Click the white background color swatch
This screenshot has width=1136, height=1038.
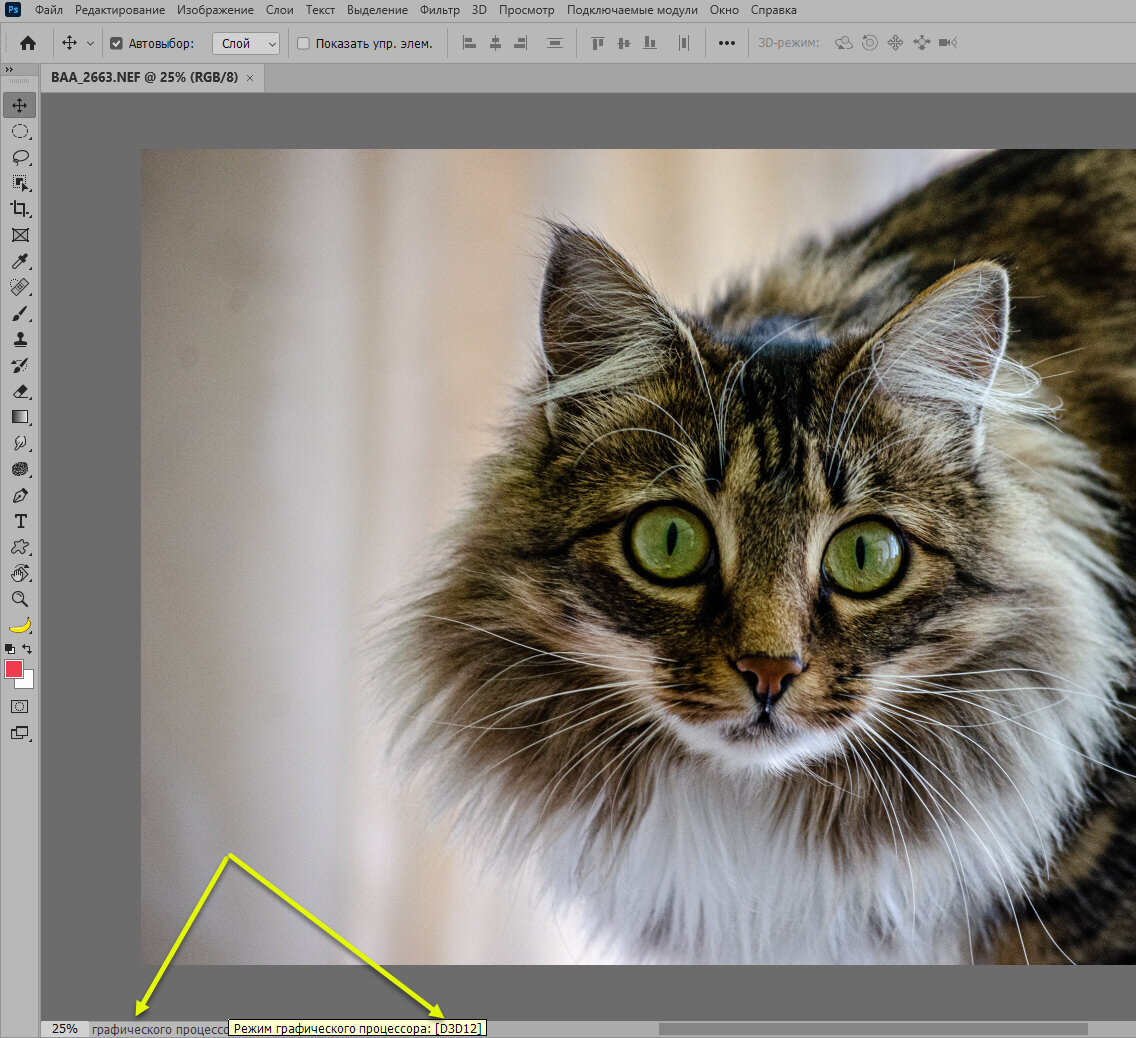coord(27,682)
